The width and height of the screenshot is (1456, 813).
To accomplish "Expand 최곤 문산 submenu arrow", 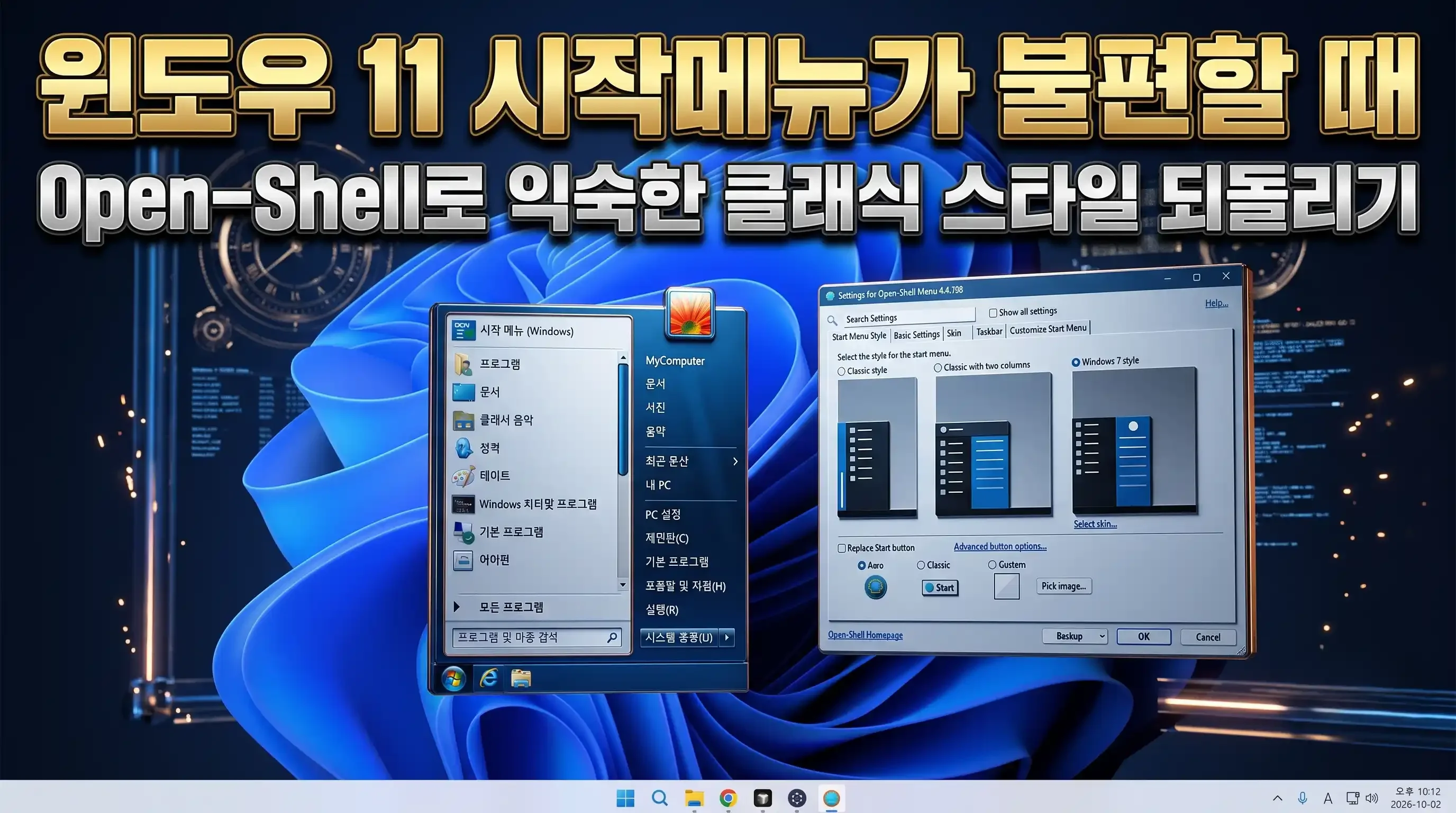I will point(735,462).
